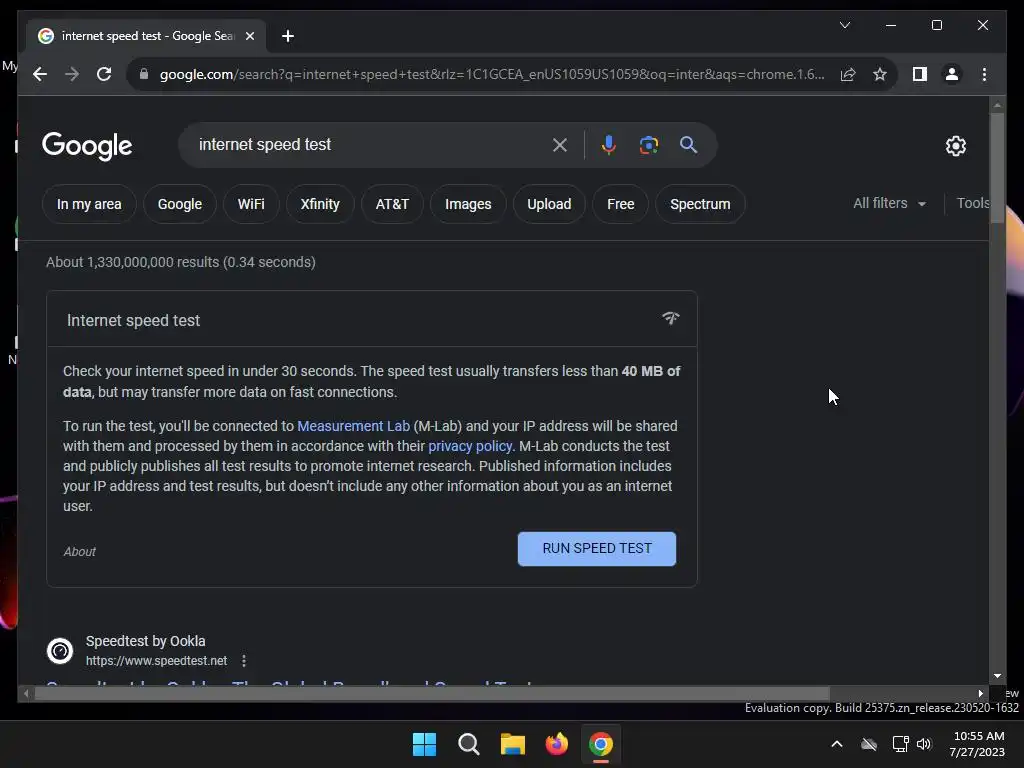Screen dimensions: 1024x768
Task: Show hidden system tray icons
Action: (x=837, y=744)
